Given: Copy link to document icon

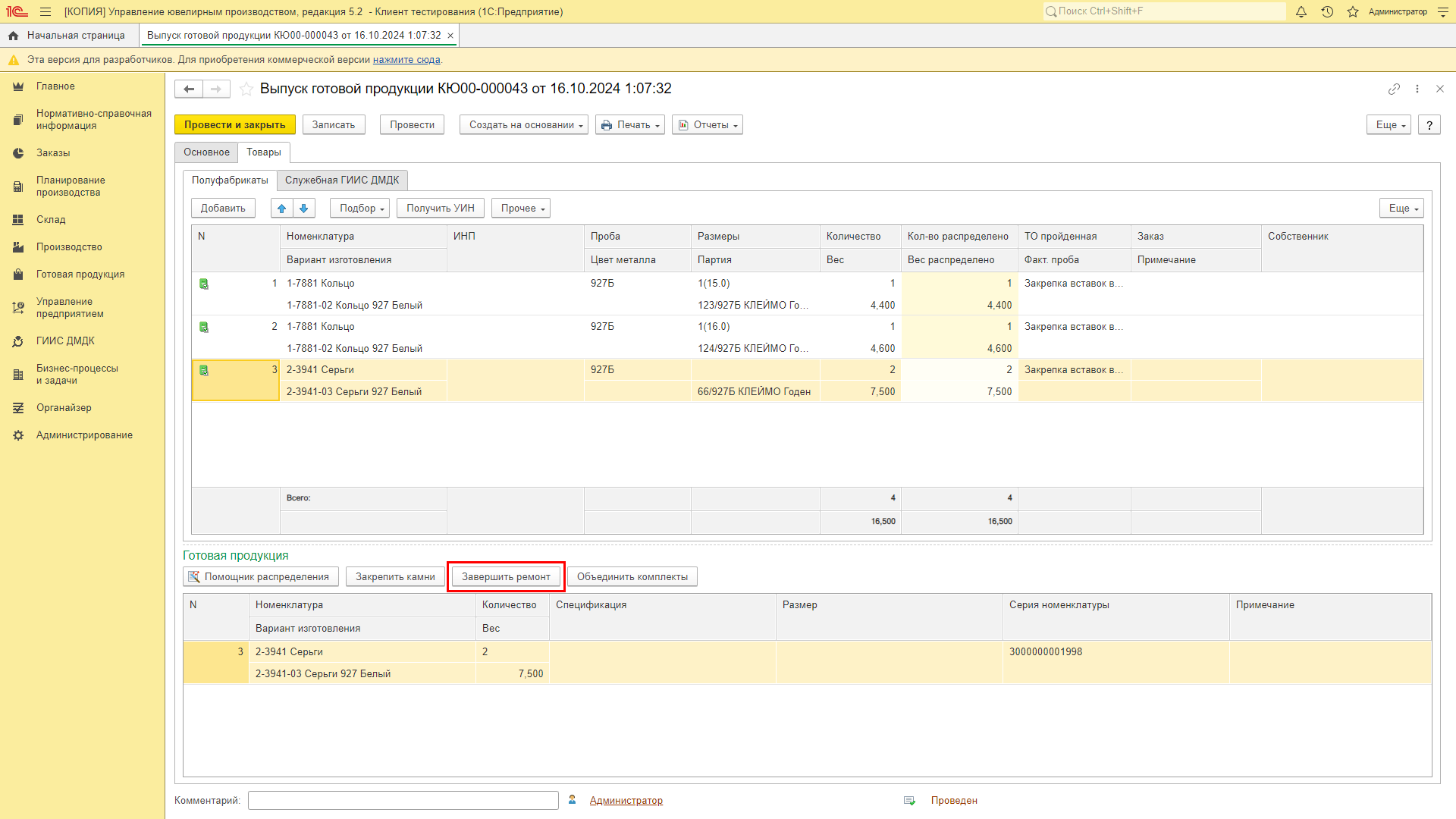Looking at the screenshot, I should point(1394,89).
